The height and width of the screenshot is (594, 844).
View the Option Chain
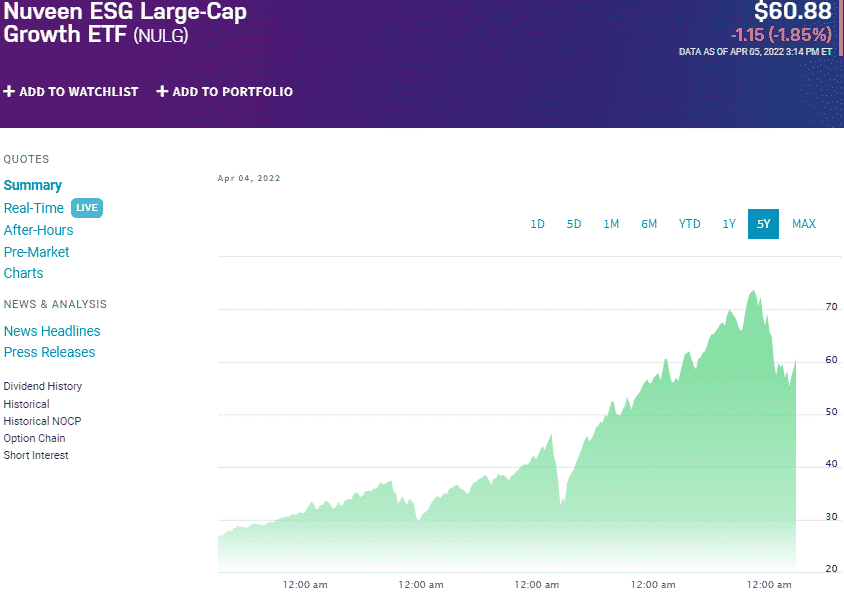point(34,438)
